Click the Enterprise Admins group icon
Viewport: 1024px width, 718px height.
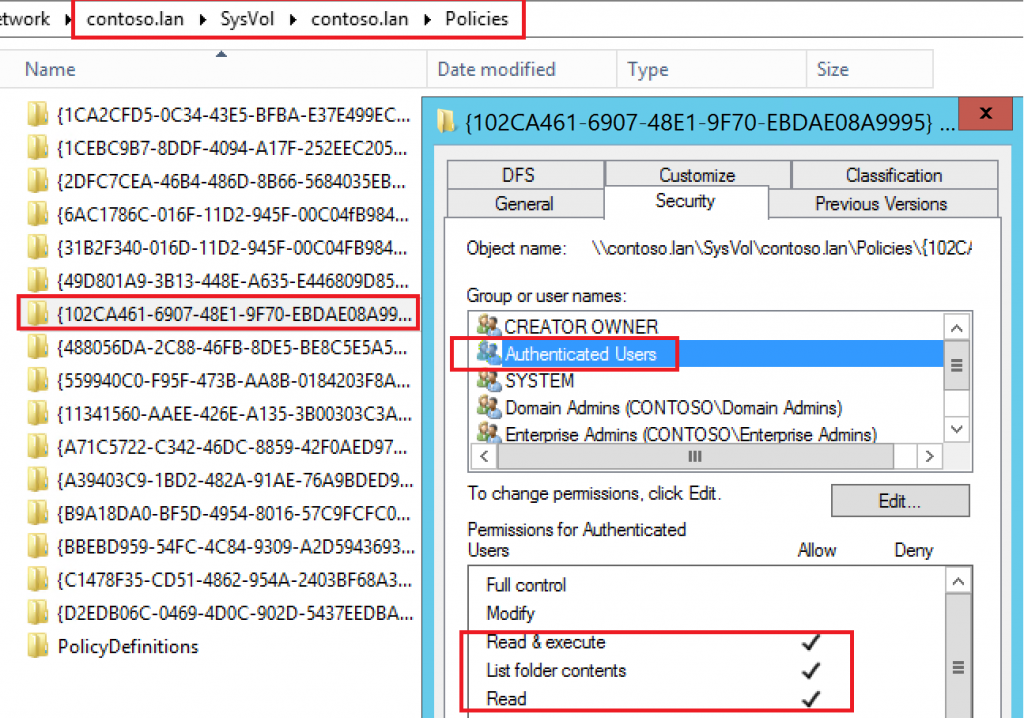click(x=489, y=434)
